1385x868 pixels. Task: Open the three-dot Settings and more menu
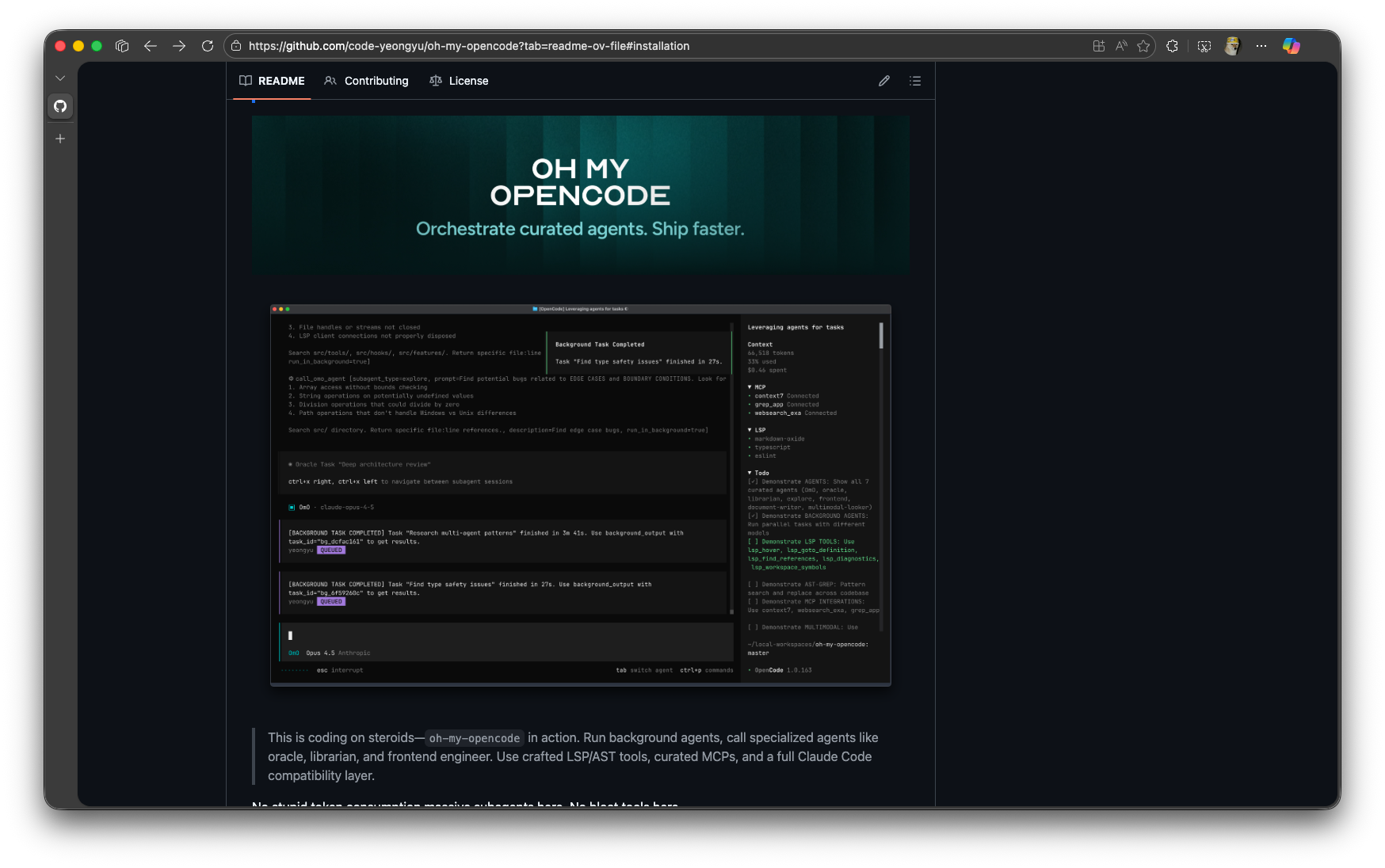click(1261, 46)
